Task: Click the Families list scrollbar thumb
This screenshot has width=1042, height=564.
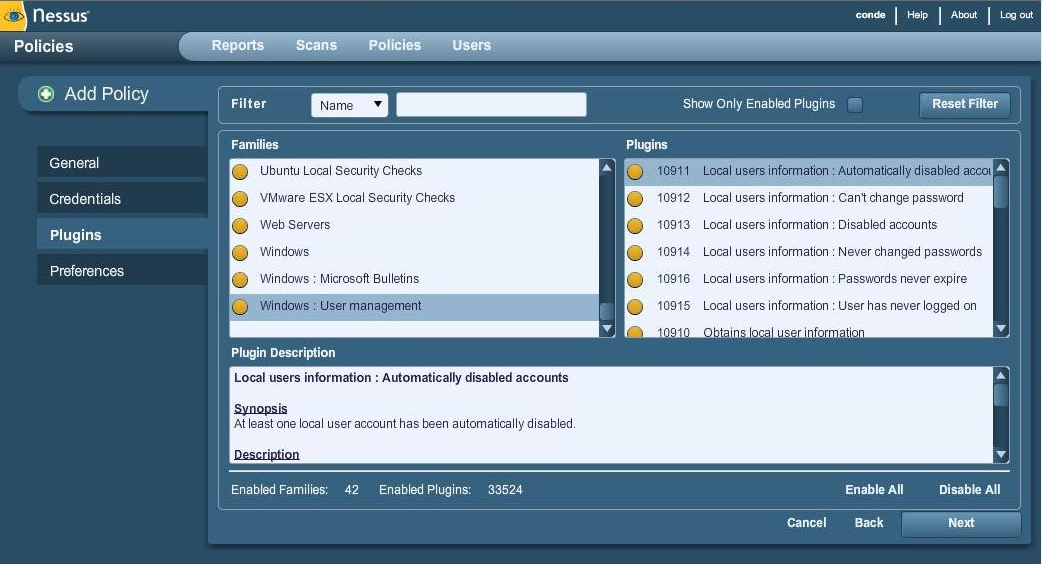Action: click(607, 312)
